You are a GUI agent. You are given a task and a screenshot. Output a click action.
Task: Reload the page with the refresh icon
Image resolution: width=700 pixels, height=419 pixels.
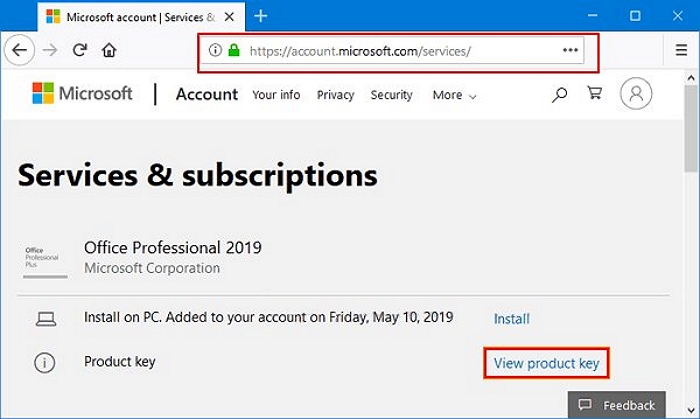click(x=80, y=50)
